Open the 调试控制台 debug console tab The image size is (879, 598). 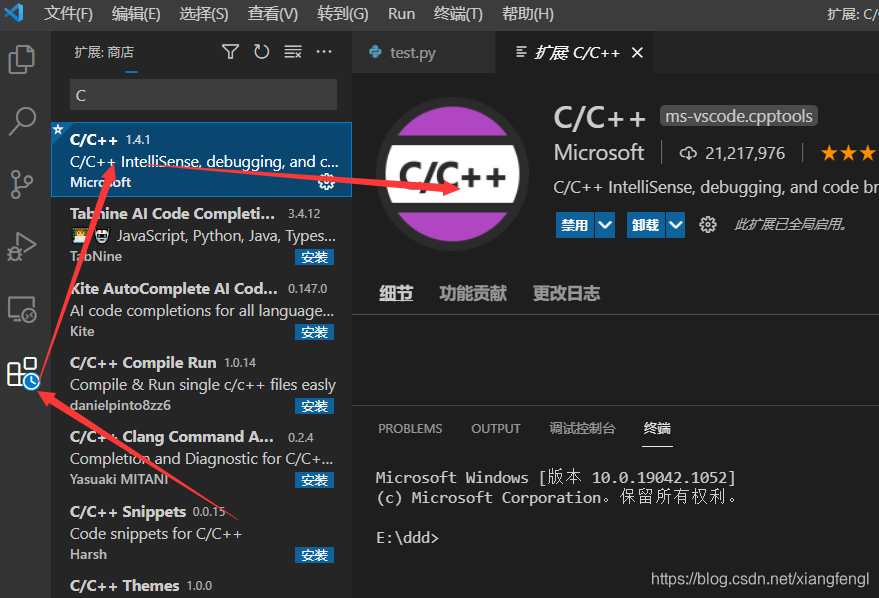tap(582, 429)
